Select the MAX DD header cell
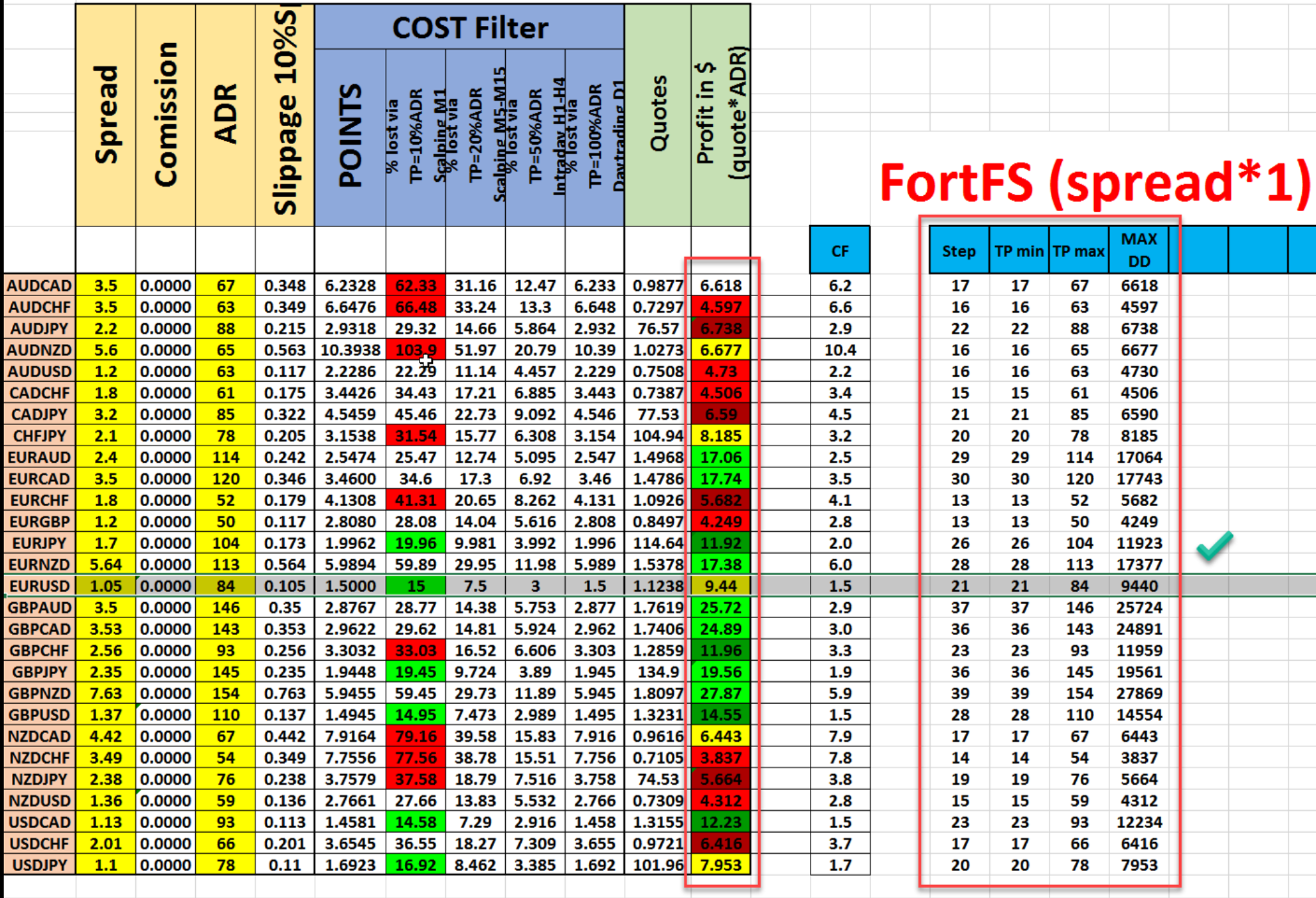 1139,250
